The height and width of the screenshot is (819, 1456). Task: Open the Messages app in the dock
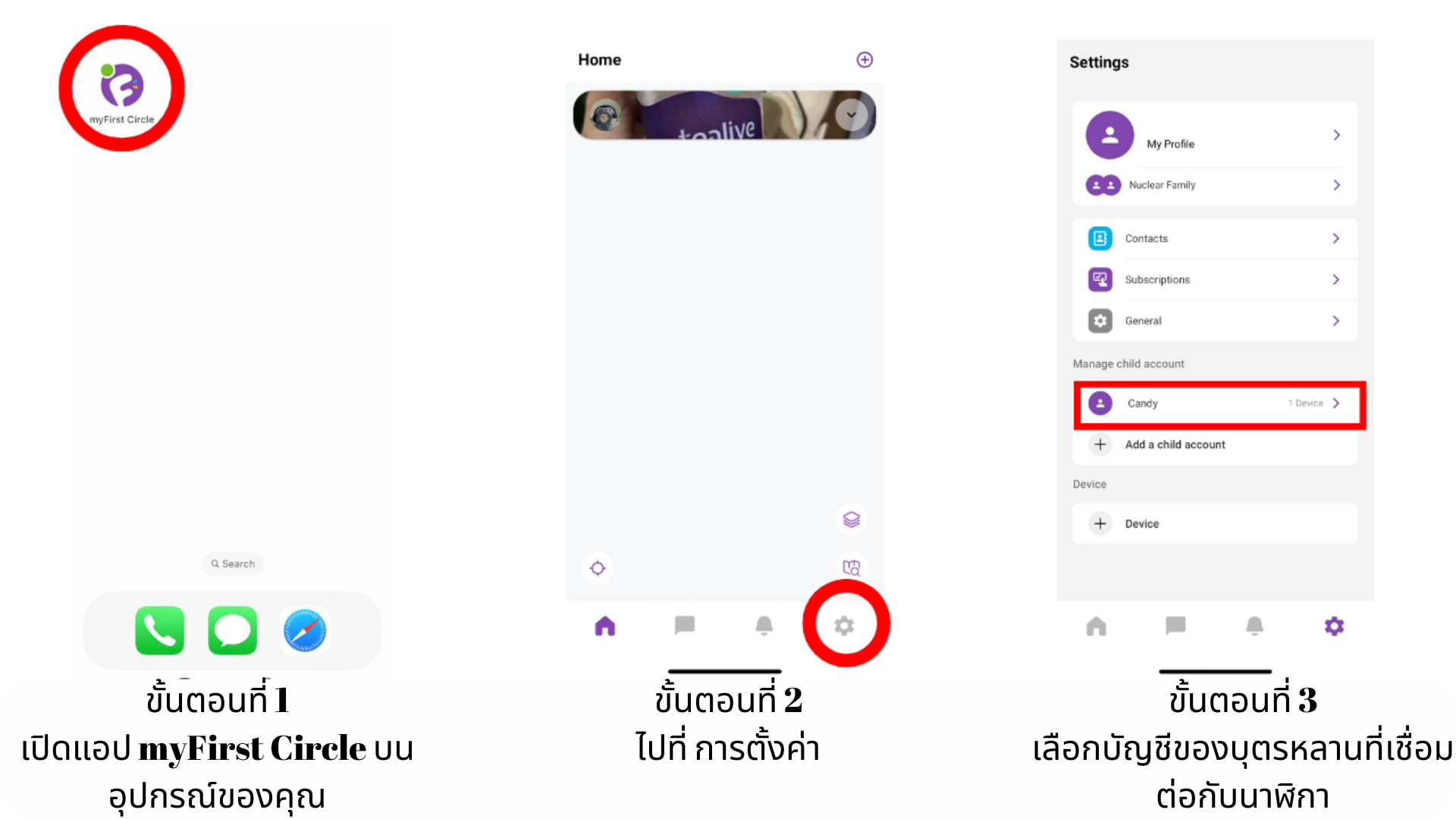tap(232, 630)
